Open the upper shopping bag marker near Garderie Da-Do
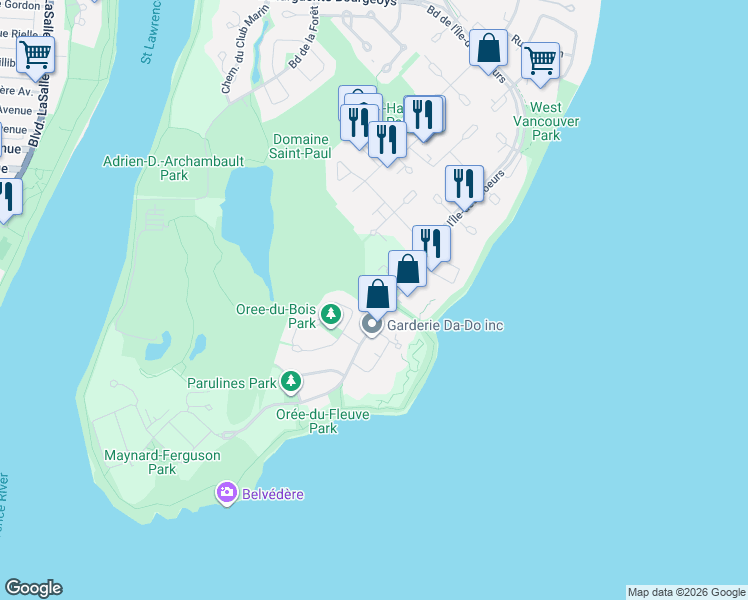 (x=407, y=270)
